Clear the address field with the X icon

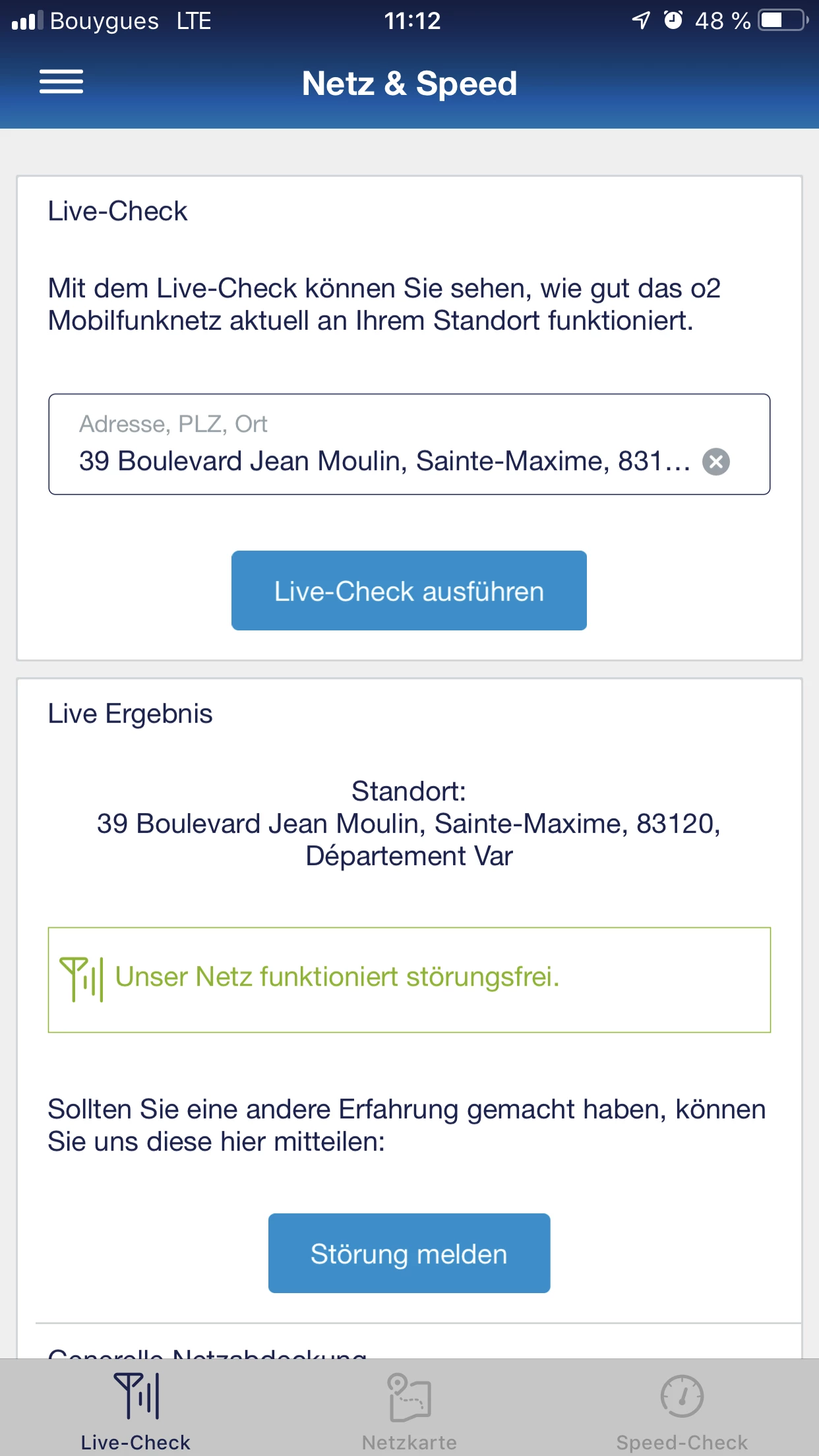pyautogui.click(x=716, y=462)
